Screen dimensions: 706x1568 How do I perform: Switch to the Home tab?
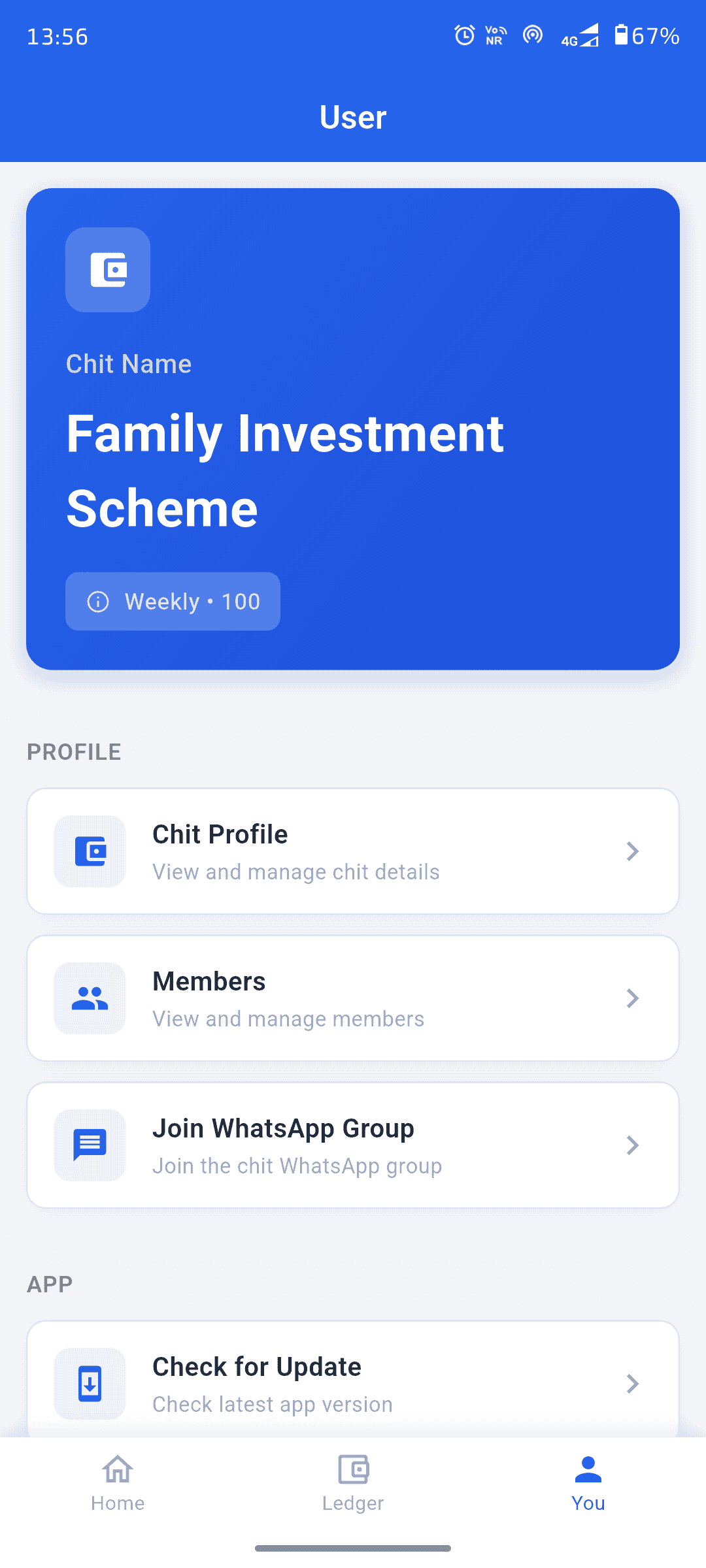point(118,1483)
